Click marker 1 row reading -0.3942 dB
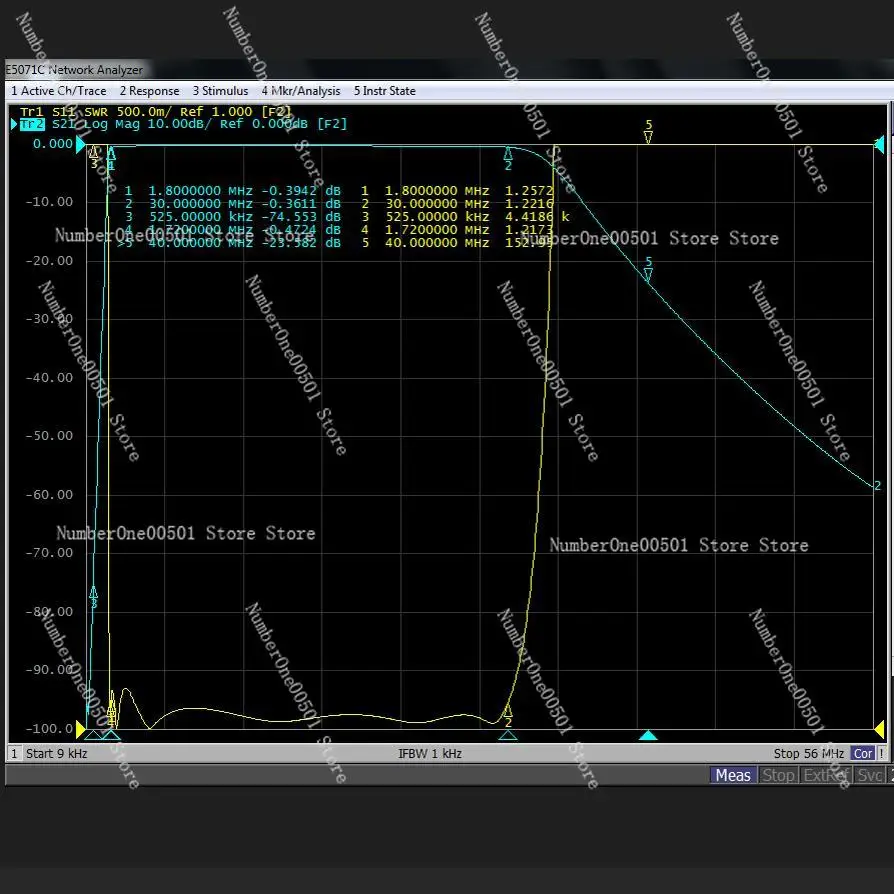The width and height of the screenshot is (894, 894). [233, 190]
